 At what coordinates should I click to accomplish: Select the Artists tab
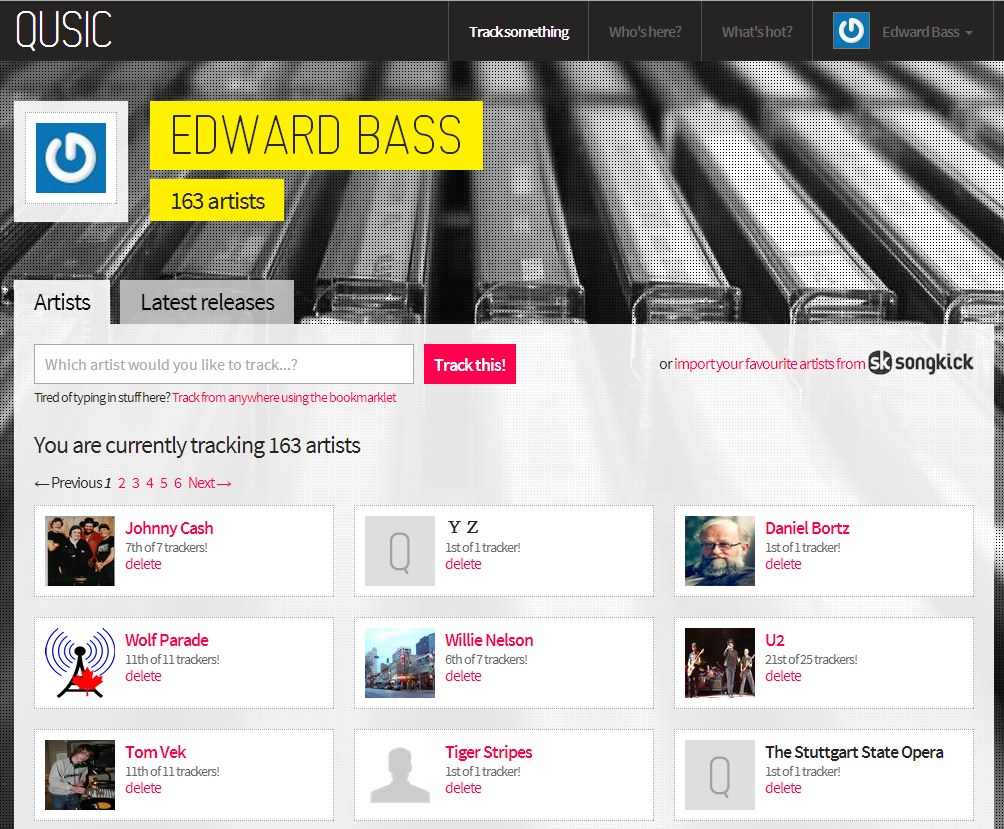62,302
